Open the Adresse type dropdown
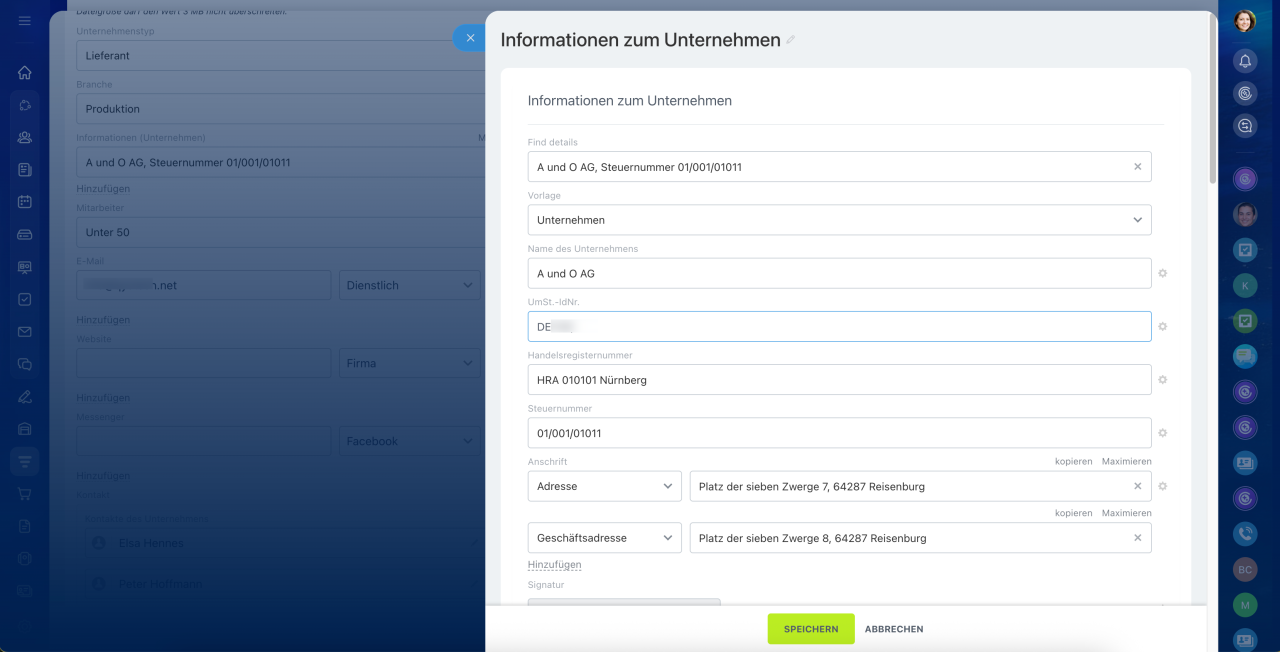The width and height of the screenshot is (1280, 652). (x=604, y=486)
